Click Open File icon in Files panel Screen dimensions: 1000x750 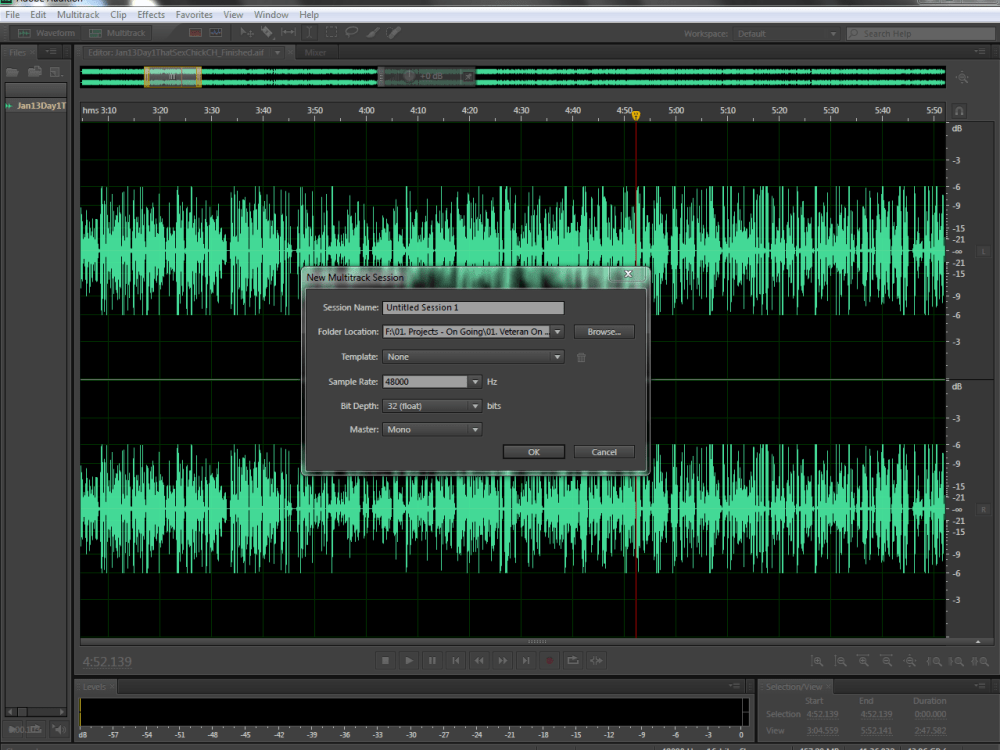pyautogui.click(x=13, y=72)
